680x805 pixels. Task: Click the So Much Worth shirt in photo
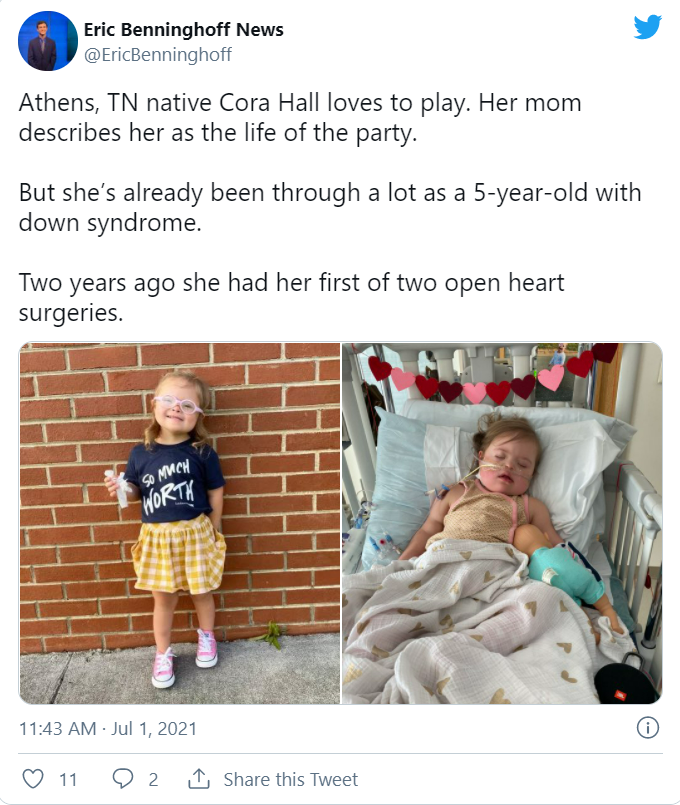(172, 483)
